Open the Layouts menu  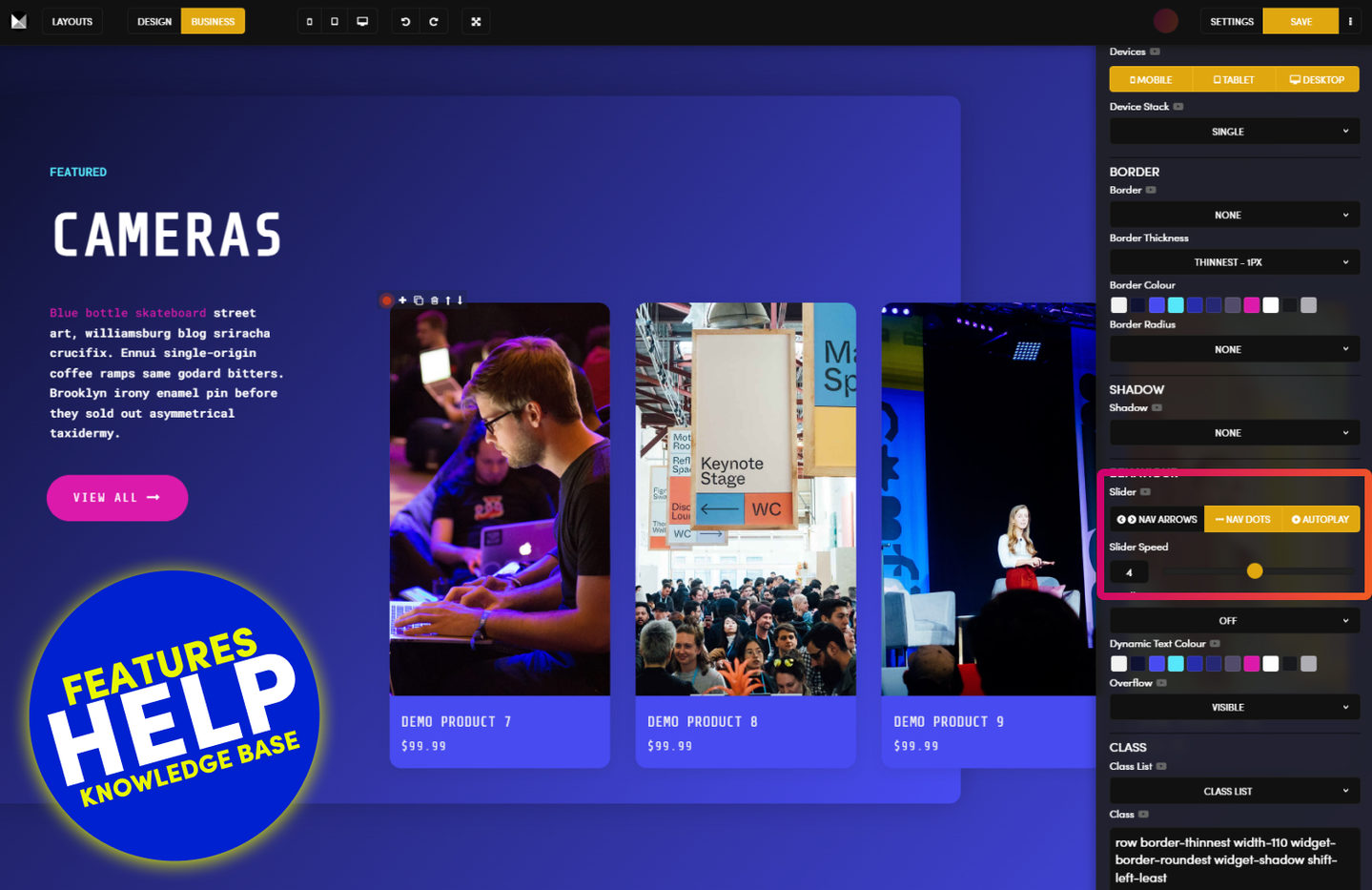tap(72, 21)
